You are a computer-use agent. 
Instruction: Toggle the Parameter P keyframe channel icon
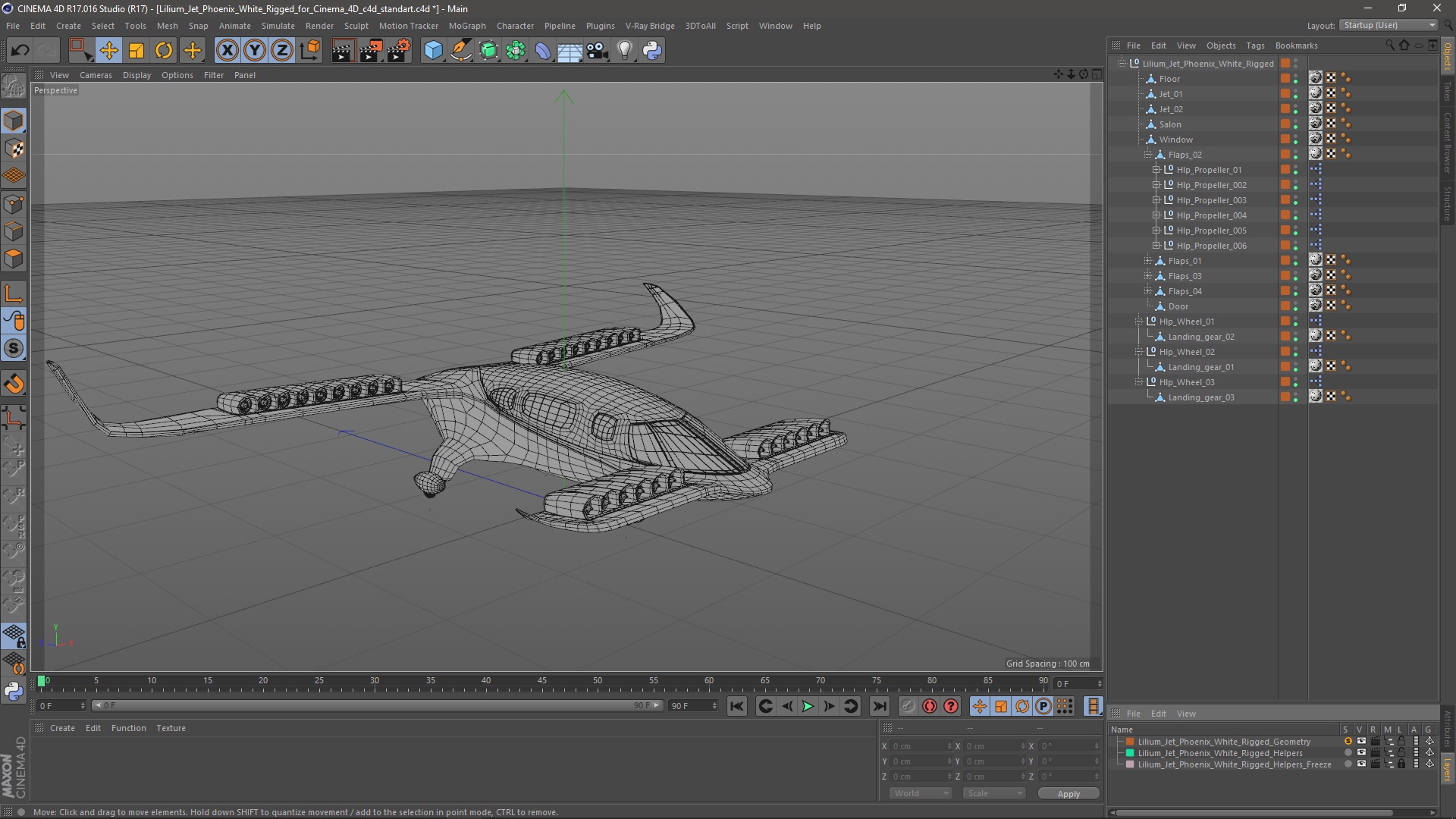coord(1043,706)
